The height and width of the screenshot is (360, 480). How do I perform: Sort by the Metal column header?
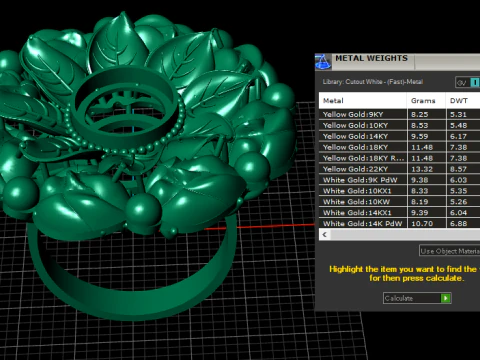363,101
